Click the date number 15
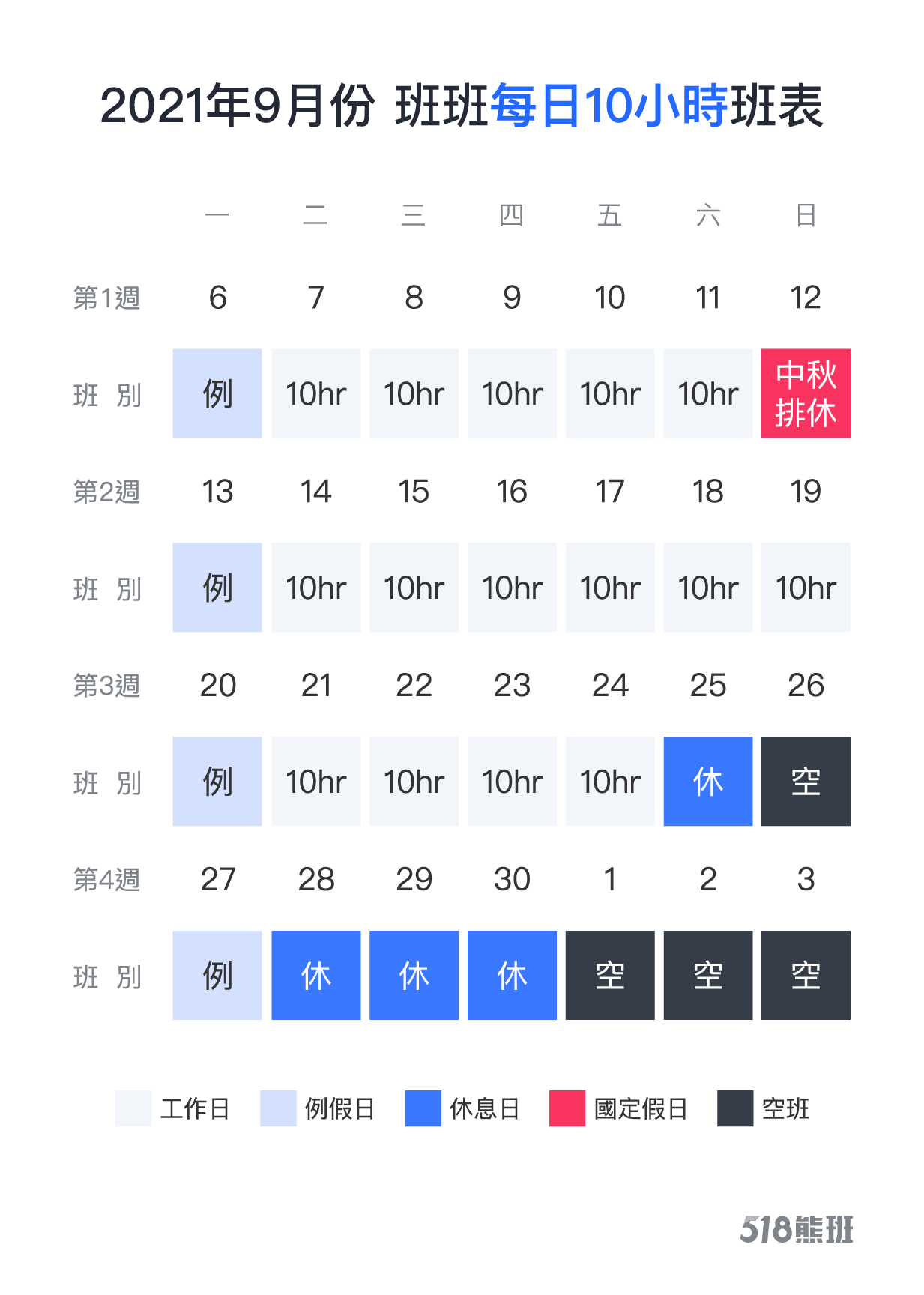924x1295 pixels. click(x=414, y=492)
